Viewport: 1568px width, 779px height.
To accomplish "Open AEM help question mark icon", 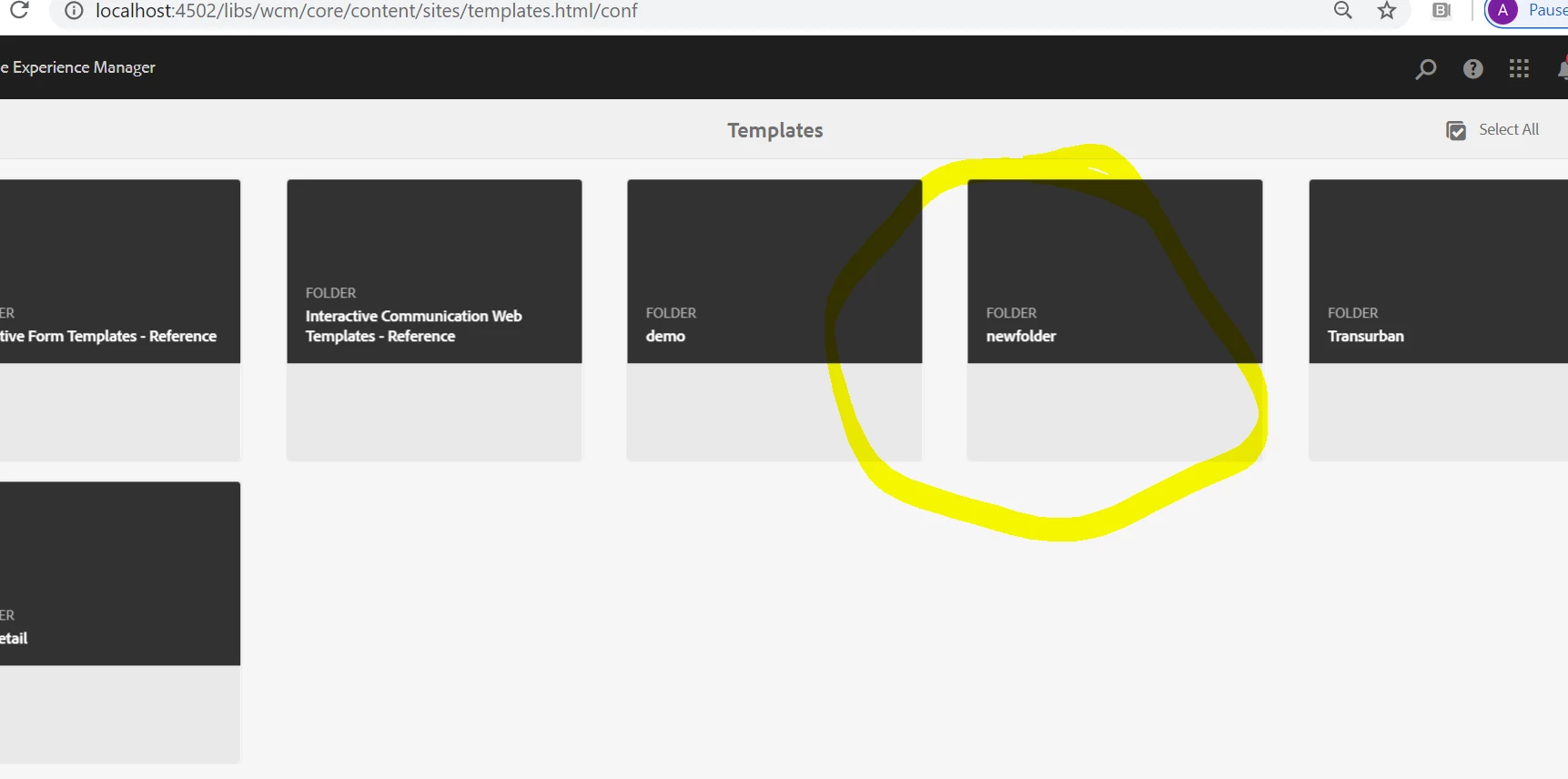I will coord(1473,68).
